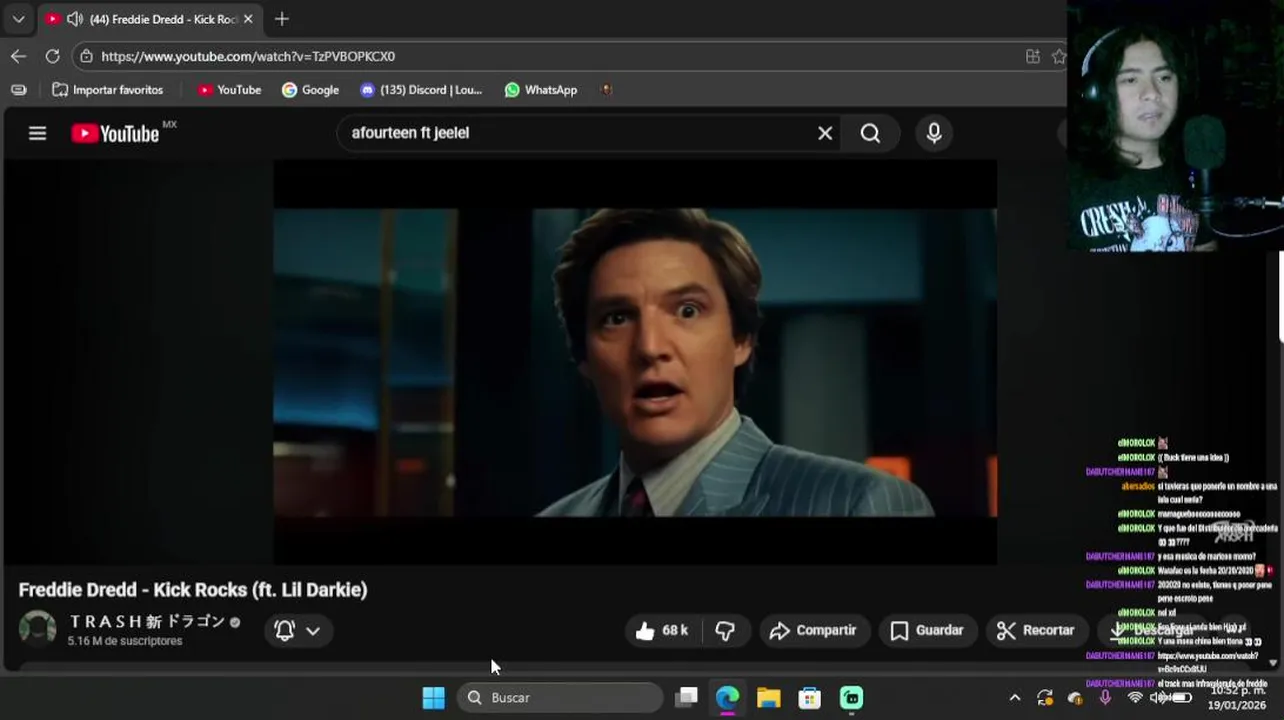1284x720 pixels.
Task: Open File Explorer from the taskbar
Action: pyautogui.click(x=768, y=697)
